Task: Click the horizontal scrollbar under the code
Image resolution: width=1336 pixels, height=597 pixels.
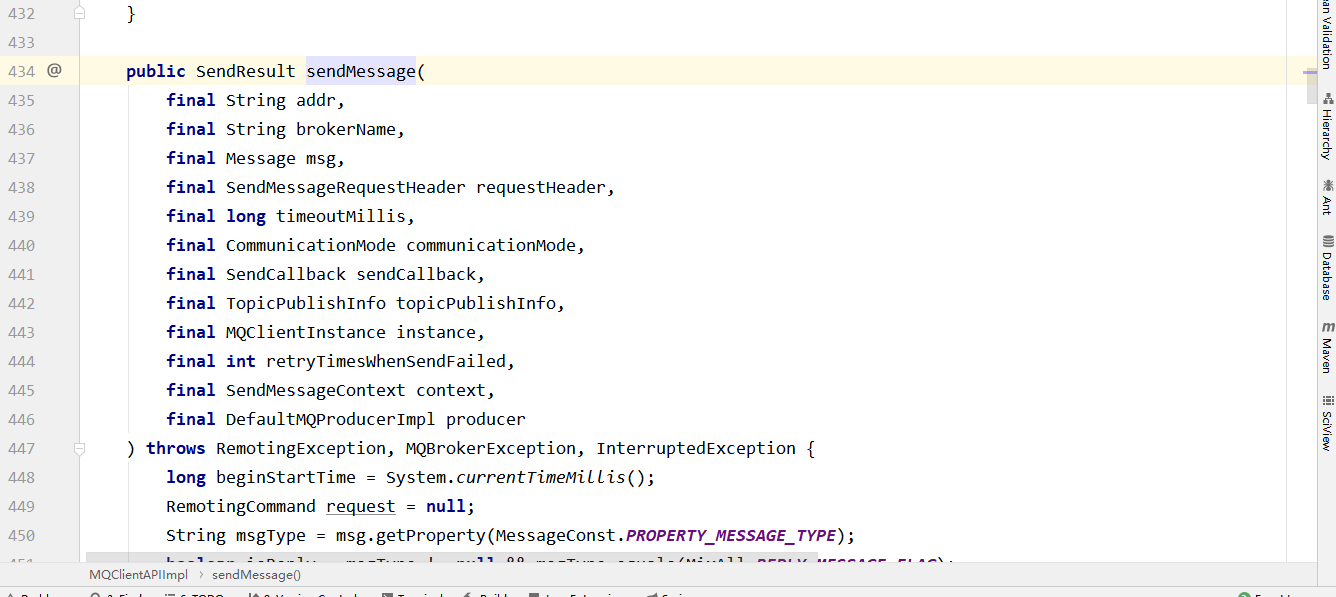Action: [451, 556]
